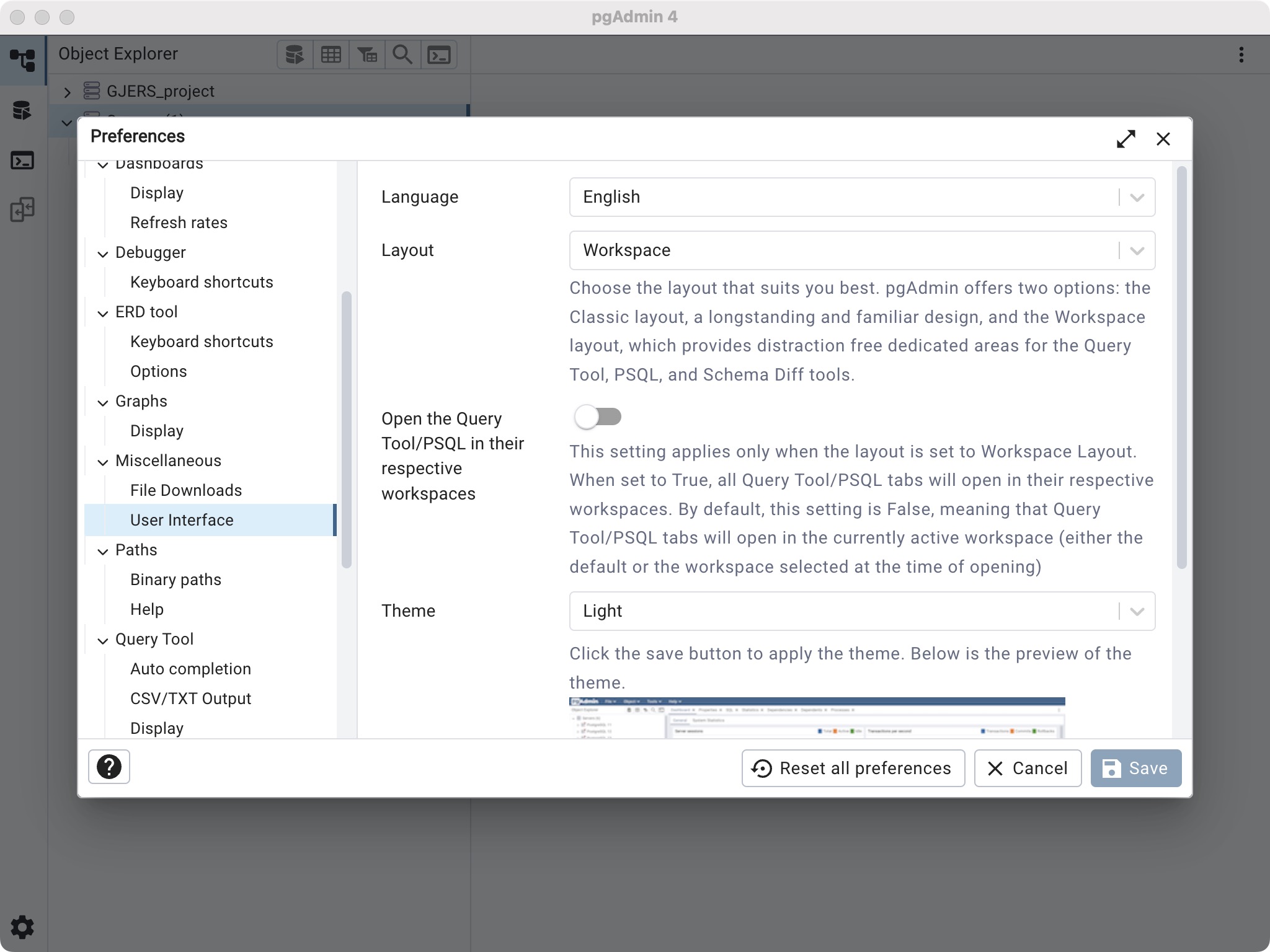Screen dimensions: 1270x952
Task: Open the Layout dropdown
Action: pyautogui.click(x=862, y=250)
